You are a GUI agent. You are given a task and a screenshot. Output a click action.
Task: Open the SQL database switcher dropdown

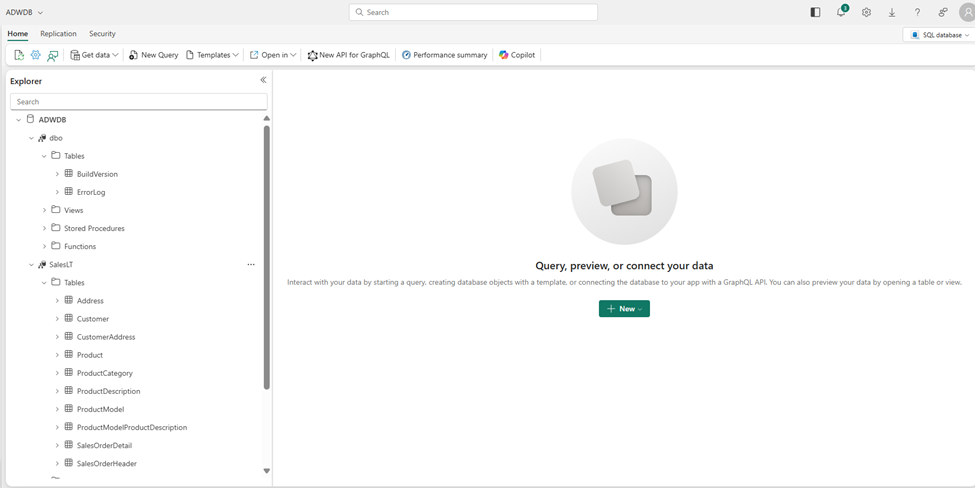coord(940,35)
